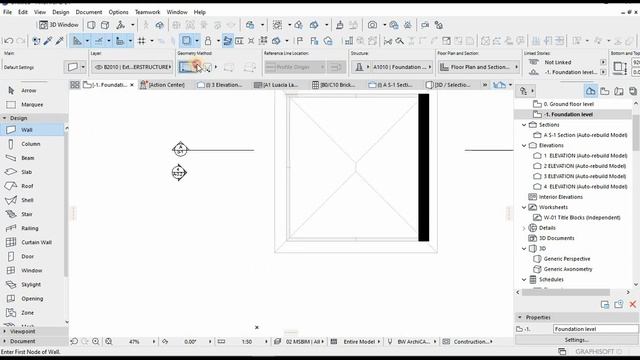Screen dimensions: 640x360
Task: Switch to the Action Center tab
Action: pyautogui.click(x=163, y=85)
